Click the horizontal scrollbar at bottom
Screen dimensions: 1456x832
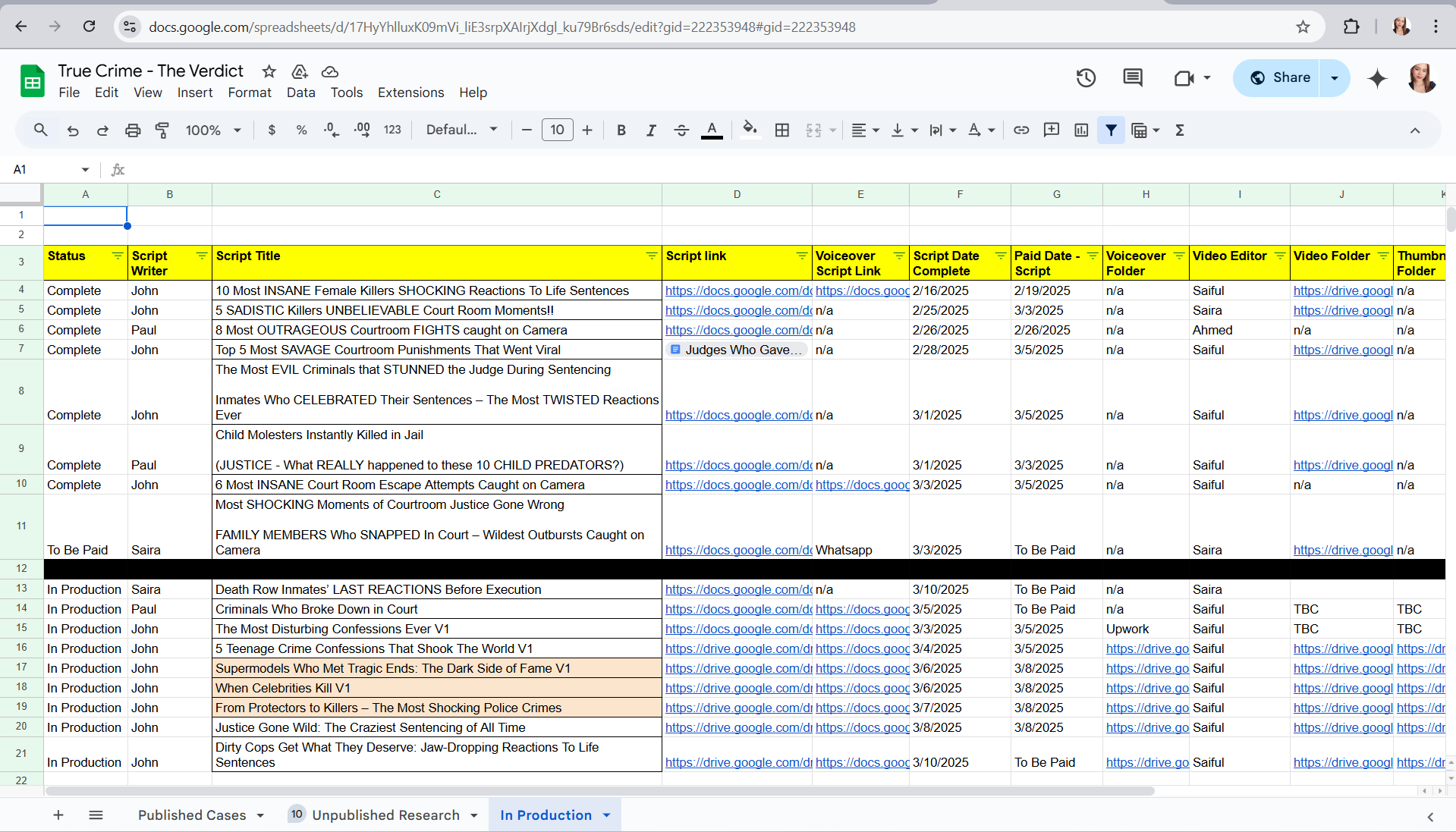coord(599,791)
